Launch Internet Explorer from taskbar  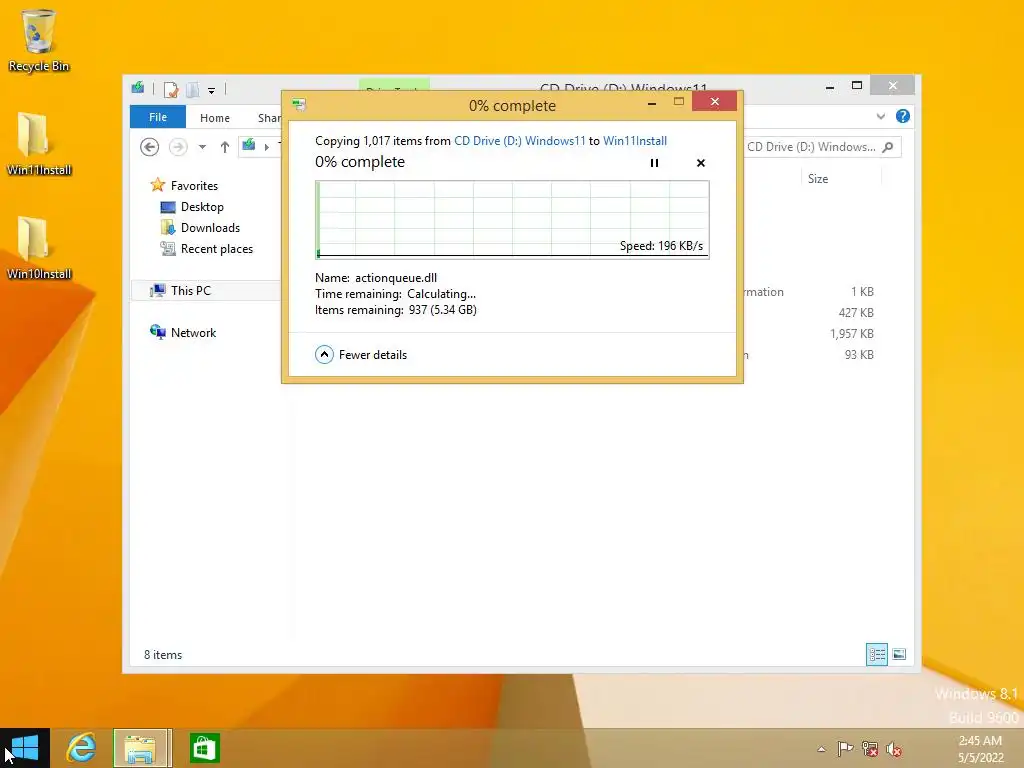pyautogui.click(x=81, y=748)
